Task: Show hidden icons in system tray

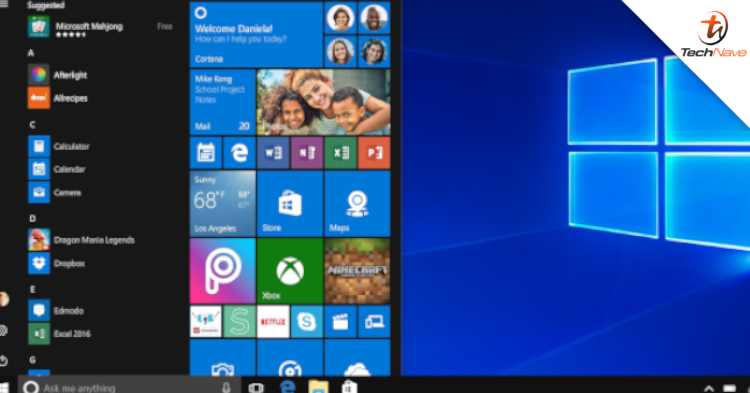Action: point(709,389)
